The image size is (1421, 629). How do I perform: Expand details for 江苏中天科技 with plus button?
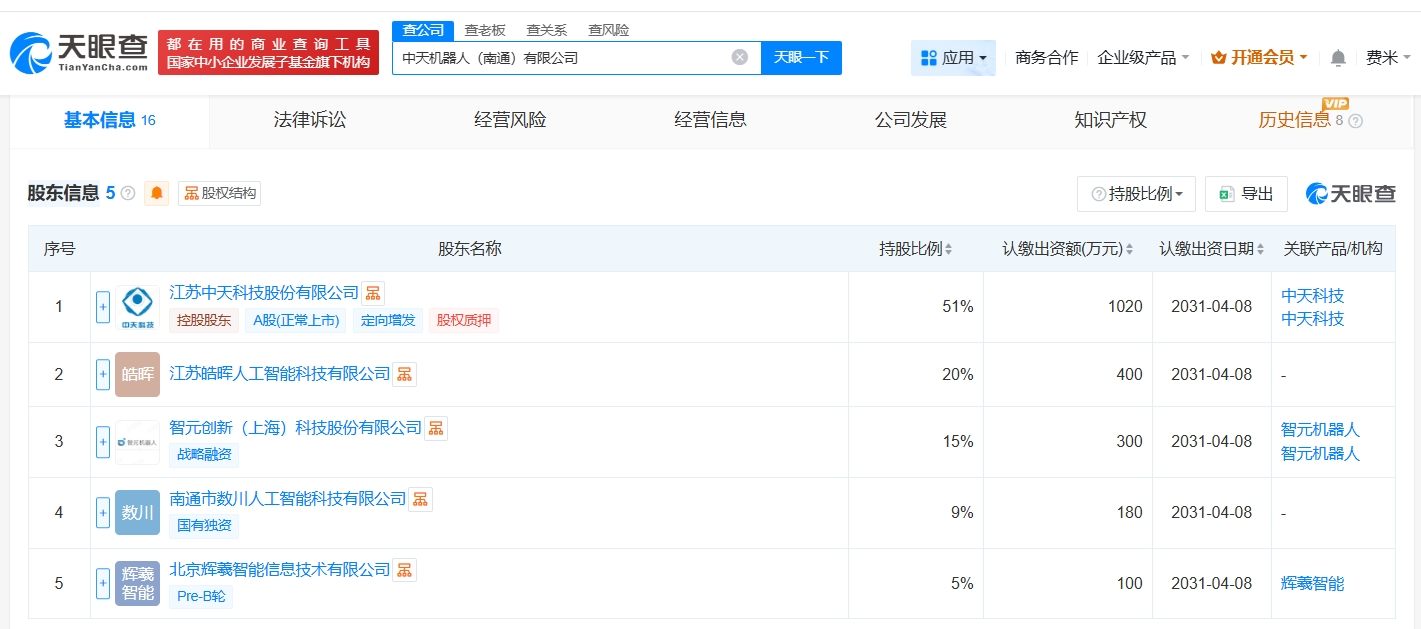(x=103, y=306)
